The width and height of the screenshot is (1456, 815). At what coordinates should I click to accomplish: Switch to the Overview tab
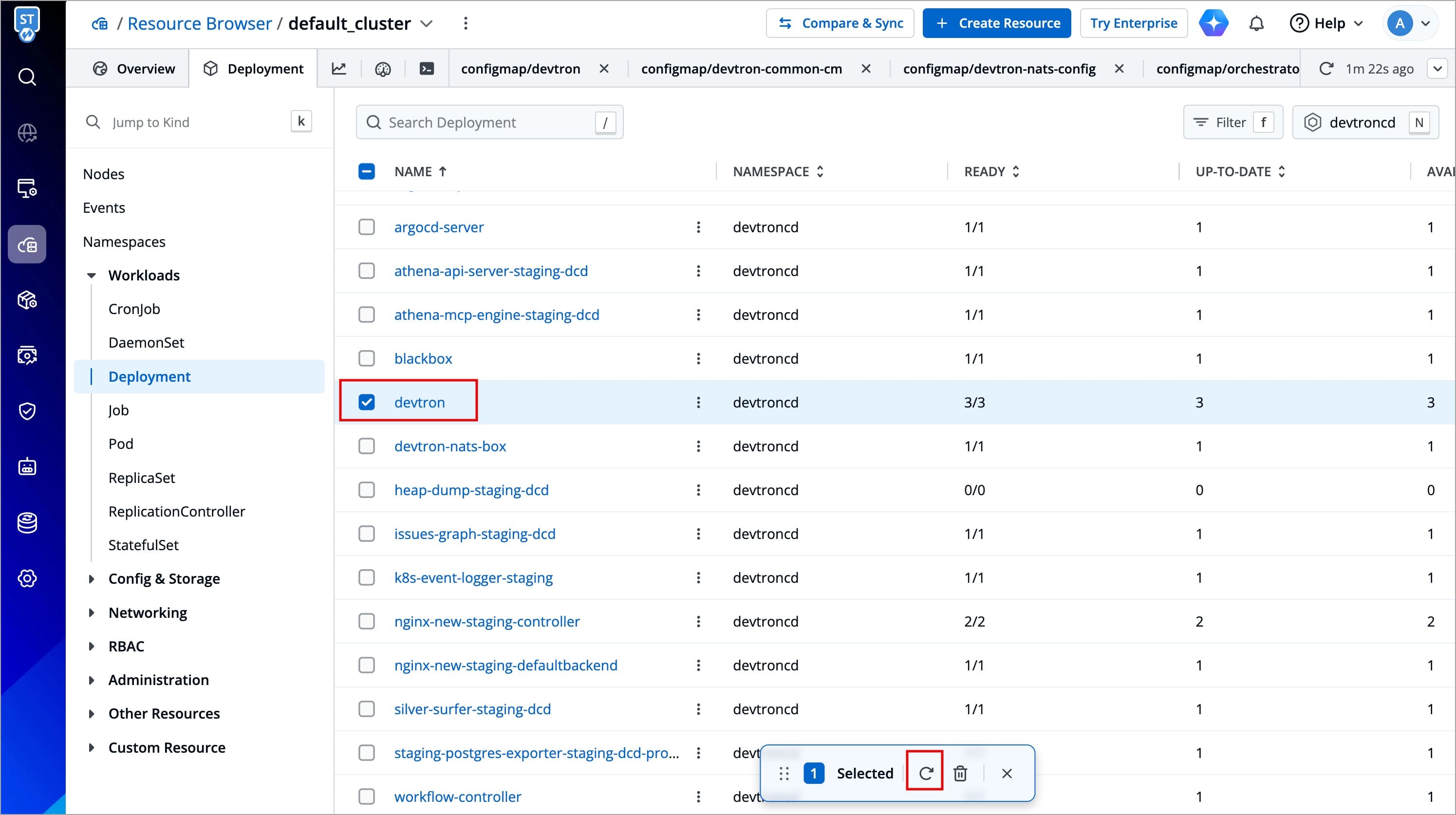pyautogui.click(x=134, y=69)
